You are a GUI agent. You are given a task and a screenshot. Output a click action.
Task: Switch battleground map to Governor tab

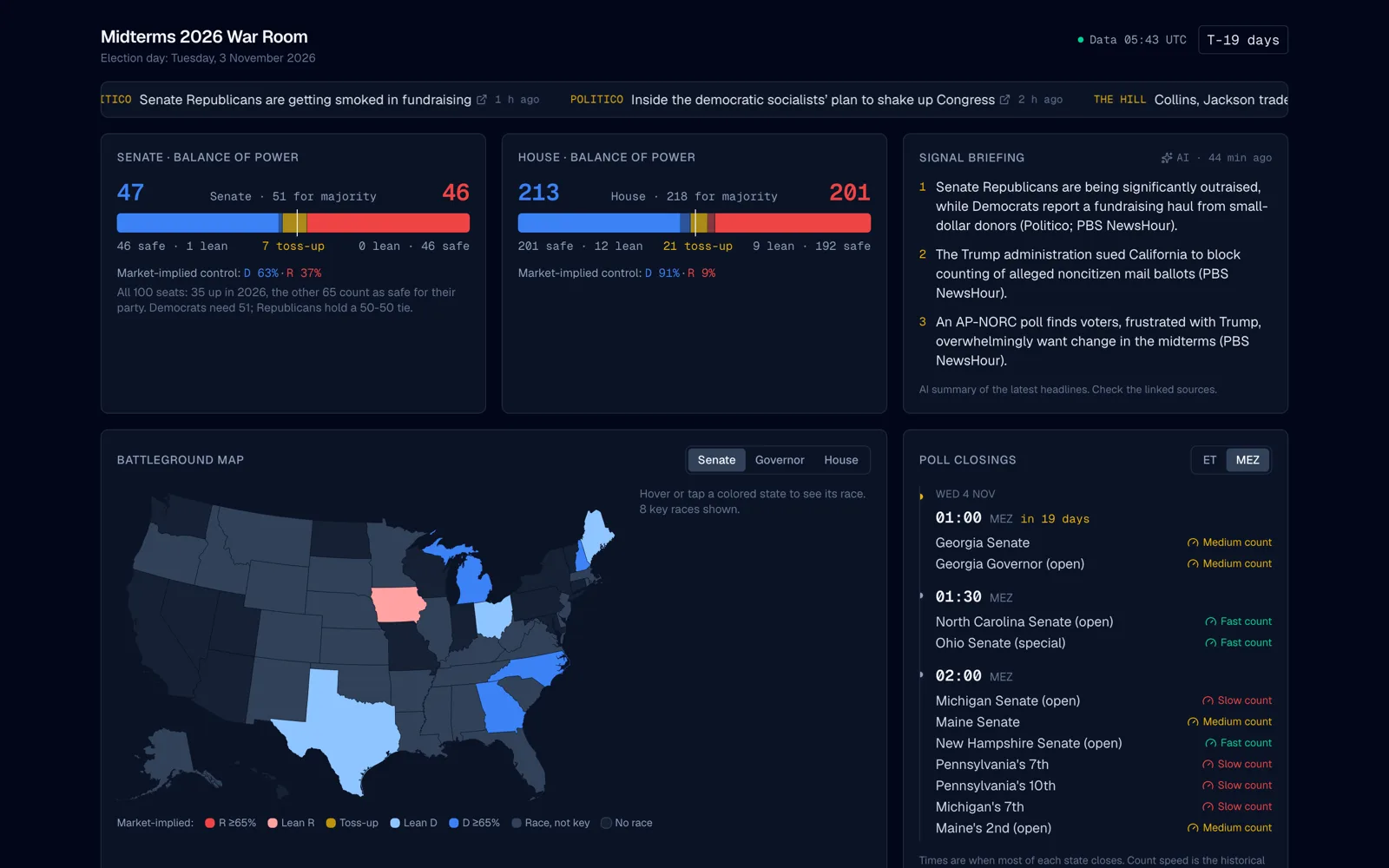780,460
